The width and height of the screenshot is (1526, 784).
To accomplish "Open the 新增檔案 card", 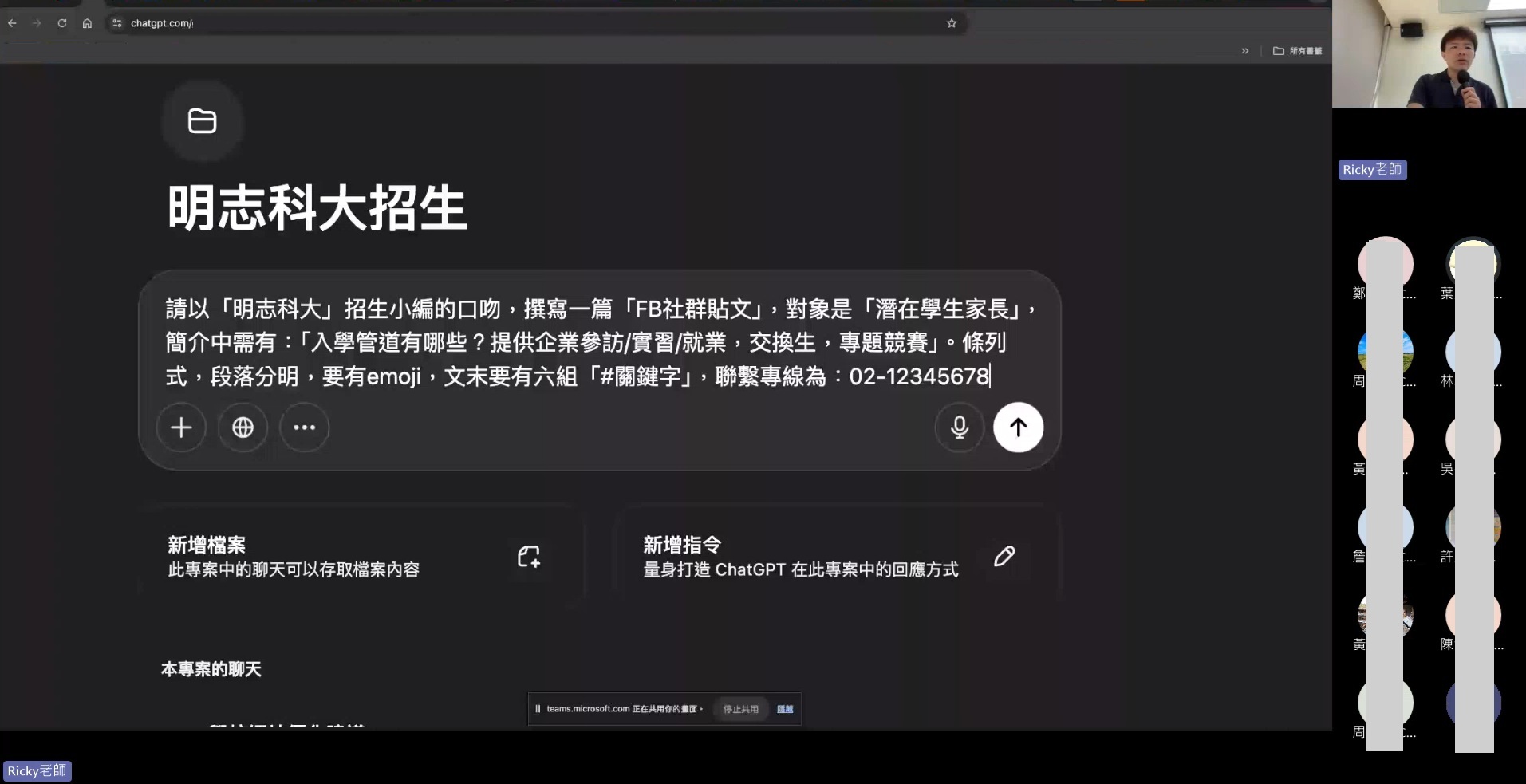I will [x=319, y=557].
